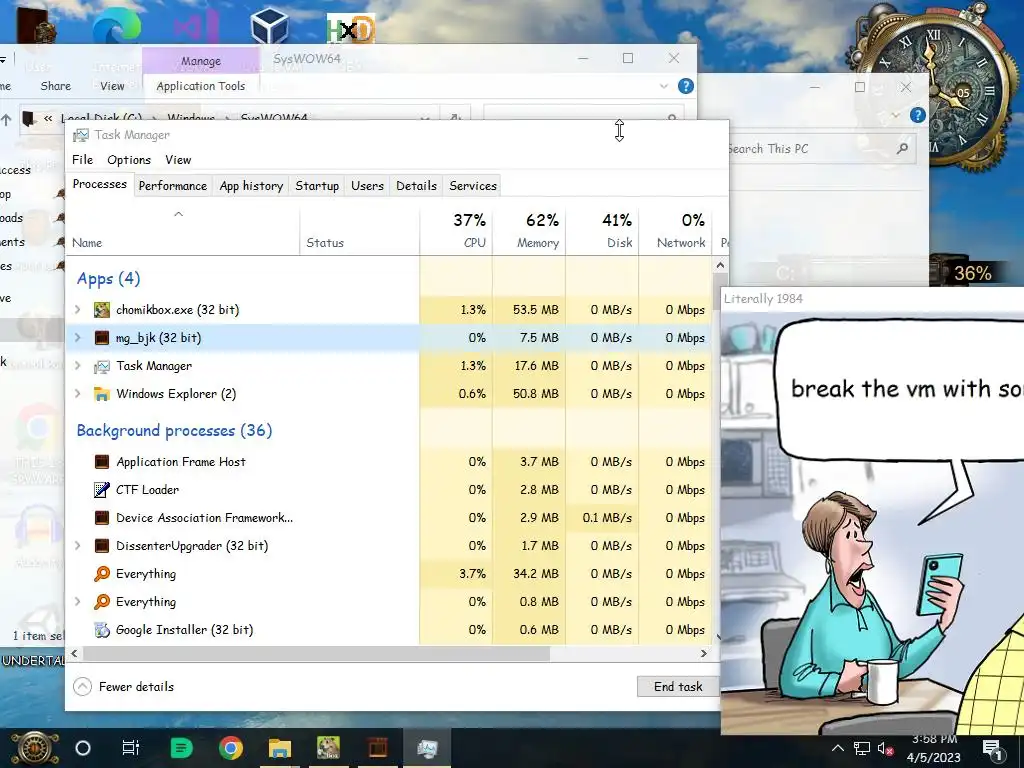Click the Task Manager row icon in Apps
This screenshot has height=768, width=1024.
102,366
